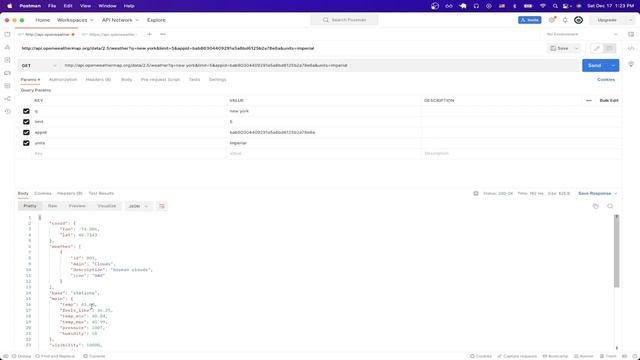
Task: Open Bootcamp in the status bar
Action: [x=555, y=356]
